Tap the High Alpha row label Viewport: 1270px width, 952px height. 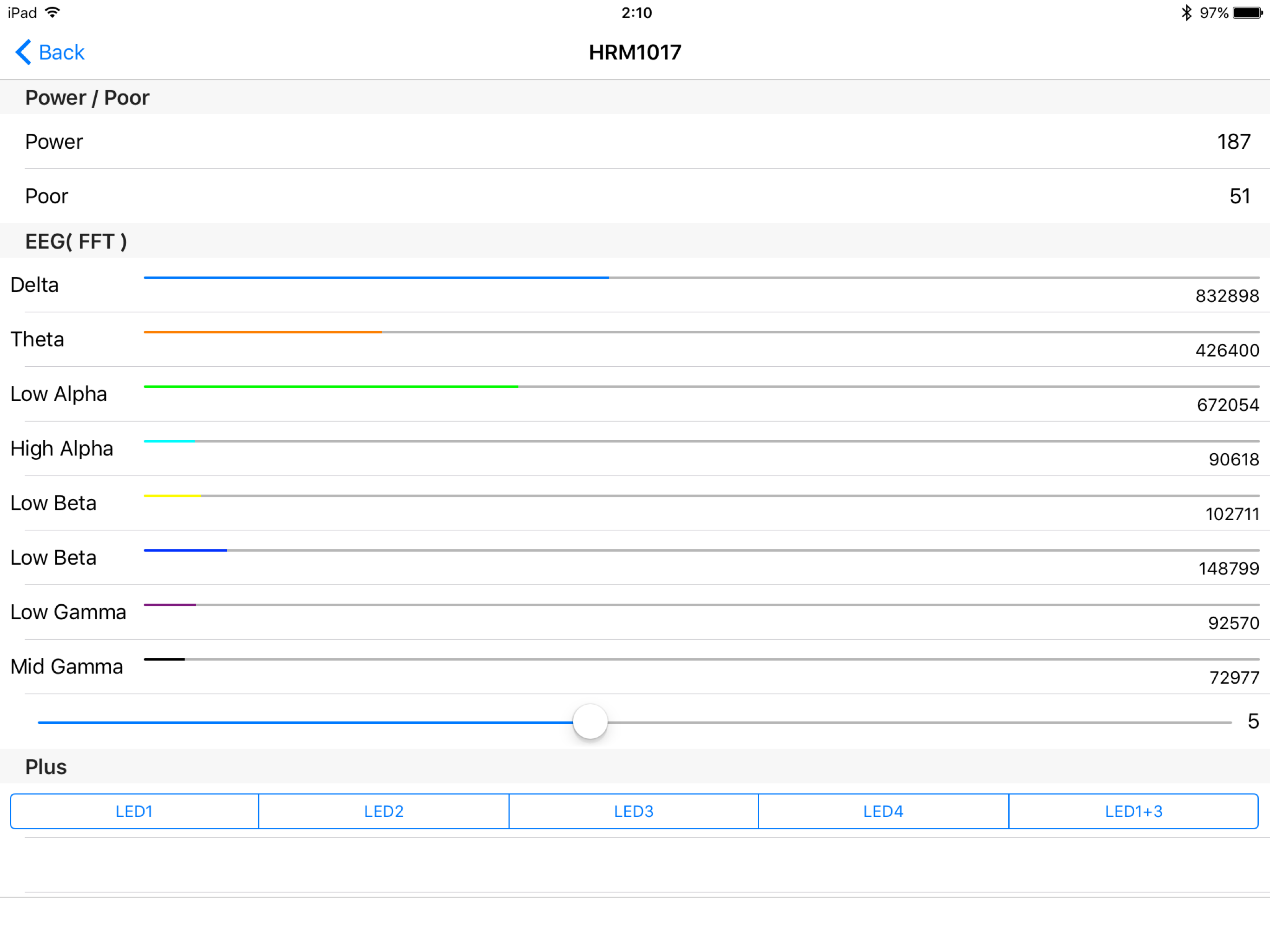point(62,449)
